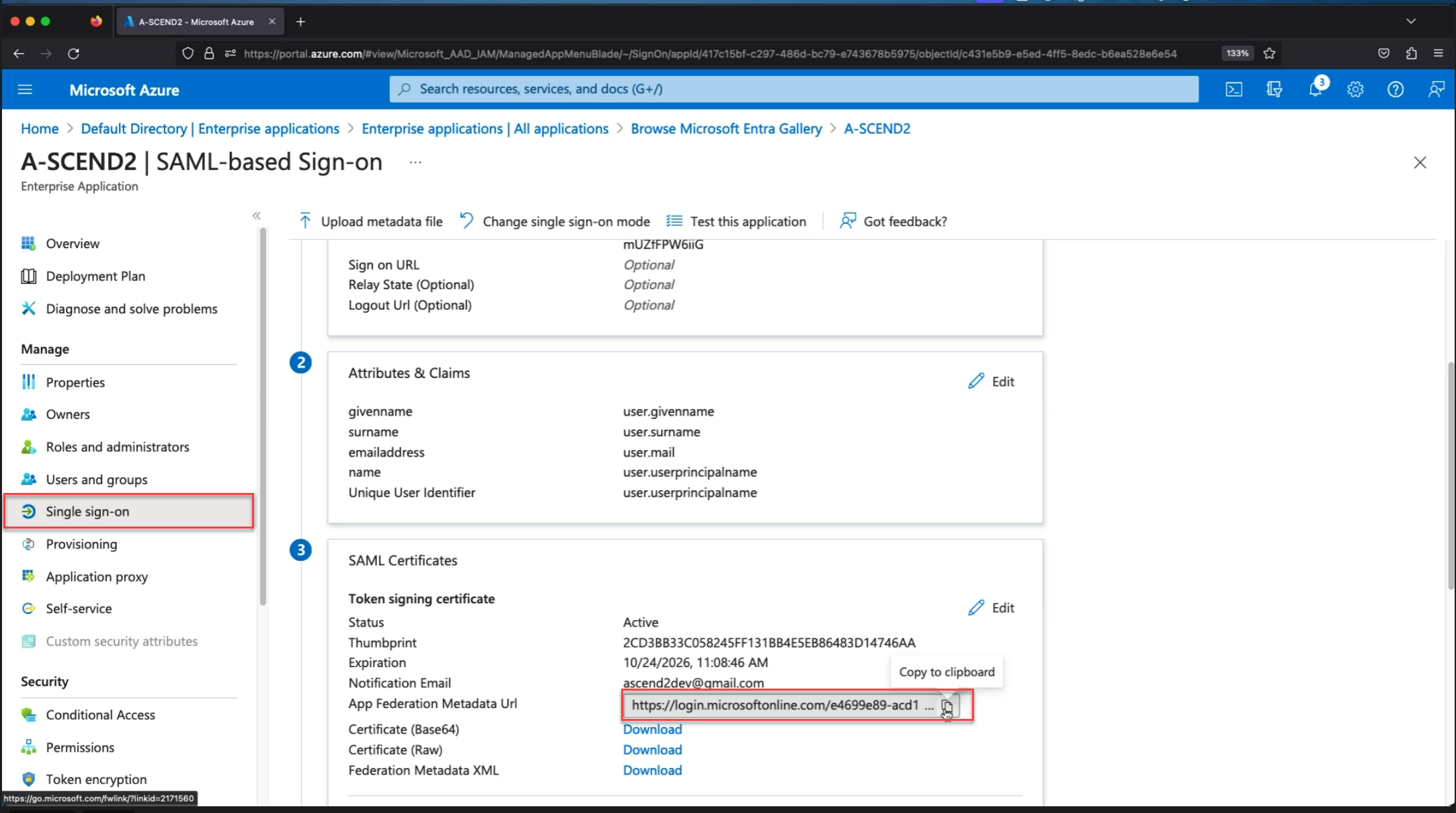Open the portal hamburger menu
The width and height of the screenshot is (1456, 813).
25,89
